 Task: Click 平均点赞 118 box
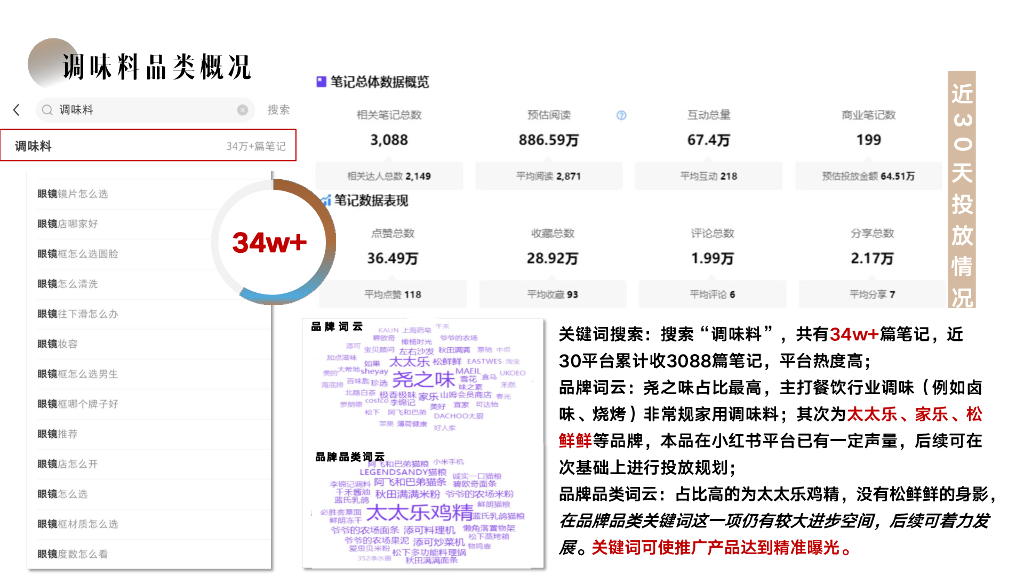pyautogui.click(x=392, y=295)
